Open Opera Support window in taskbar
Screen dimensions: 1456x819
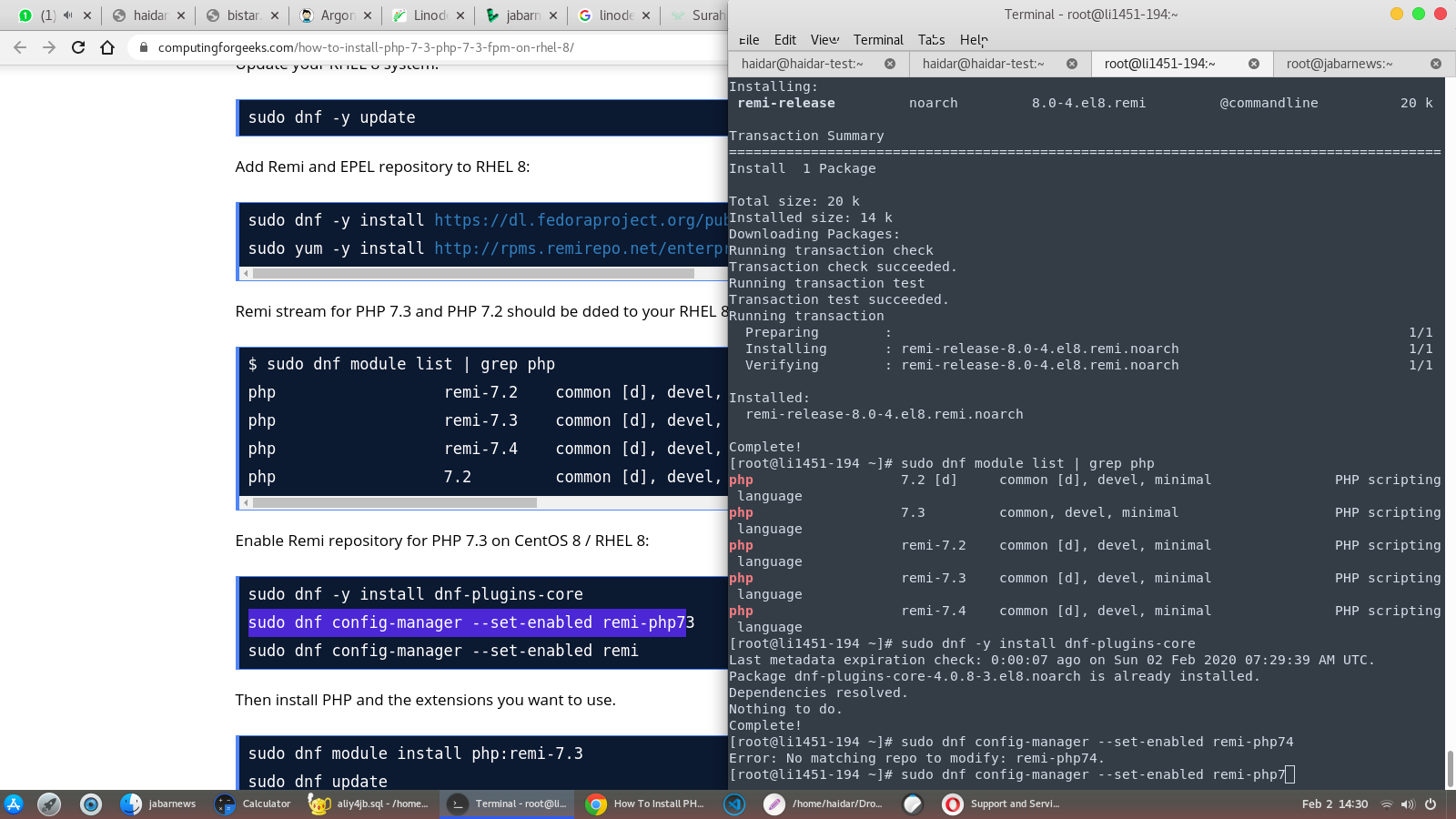(1002, 804)
